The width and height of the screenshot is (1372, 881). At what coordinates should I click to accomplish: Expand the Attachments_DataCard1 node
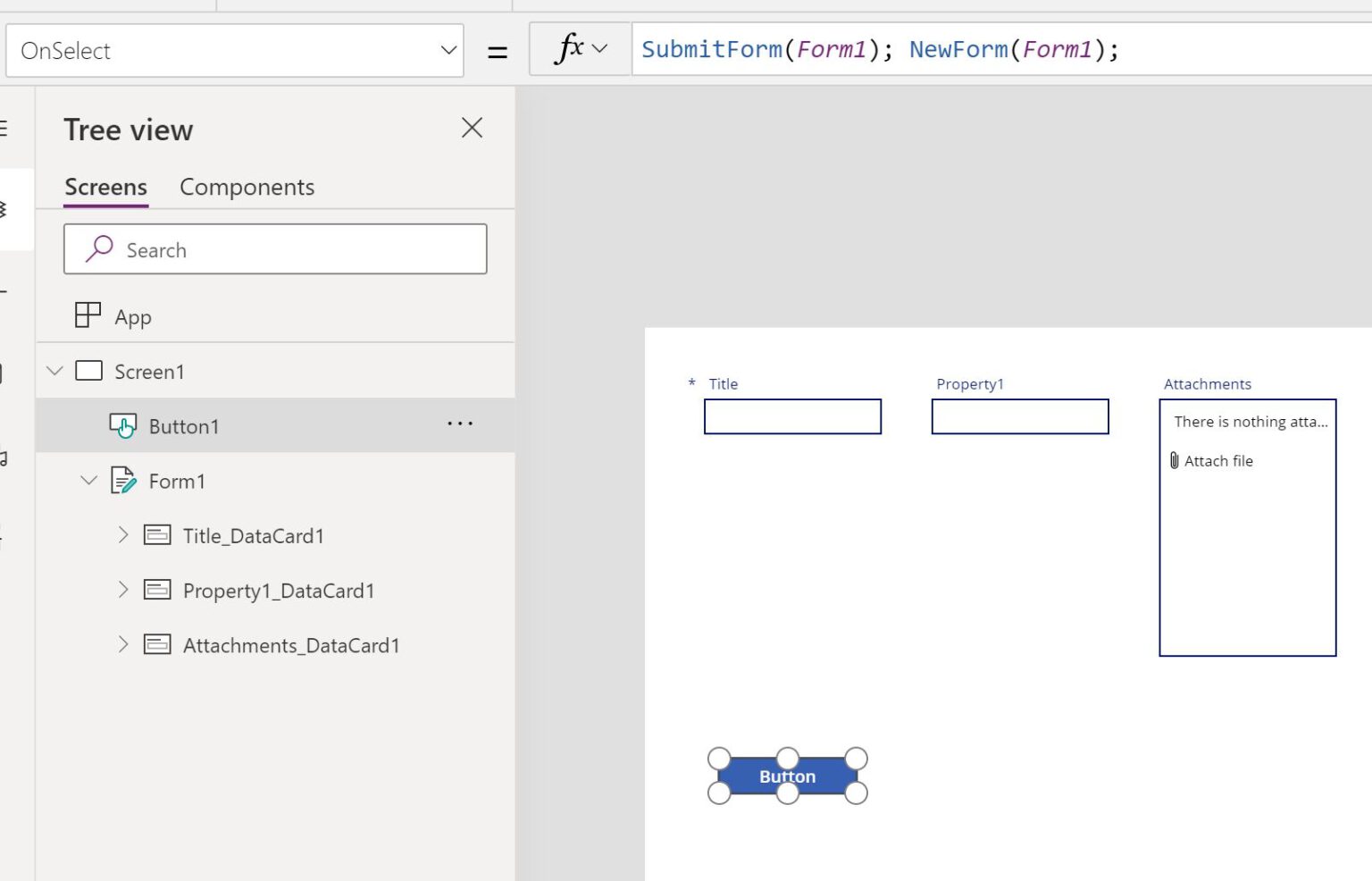coord(122,643)
